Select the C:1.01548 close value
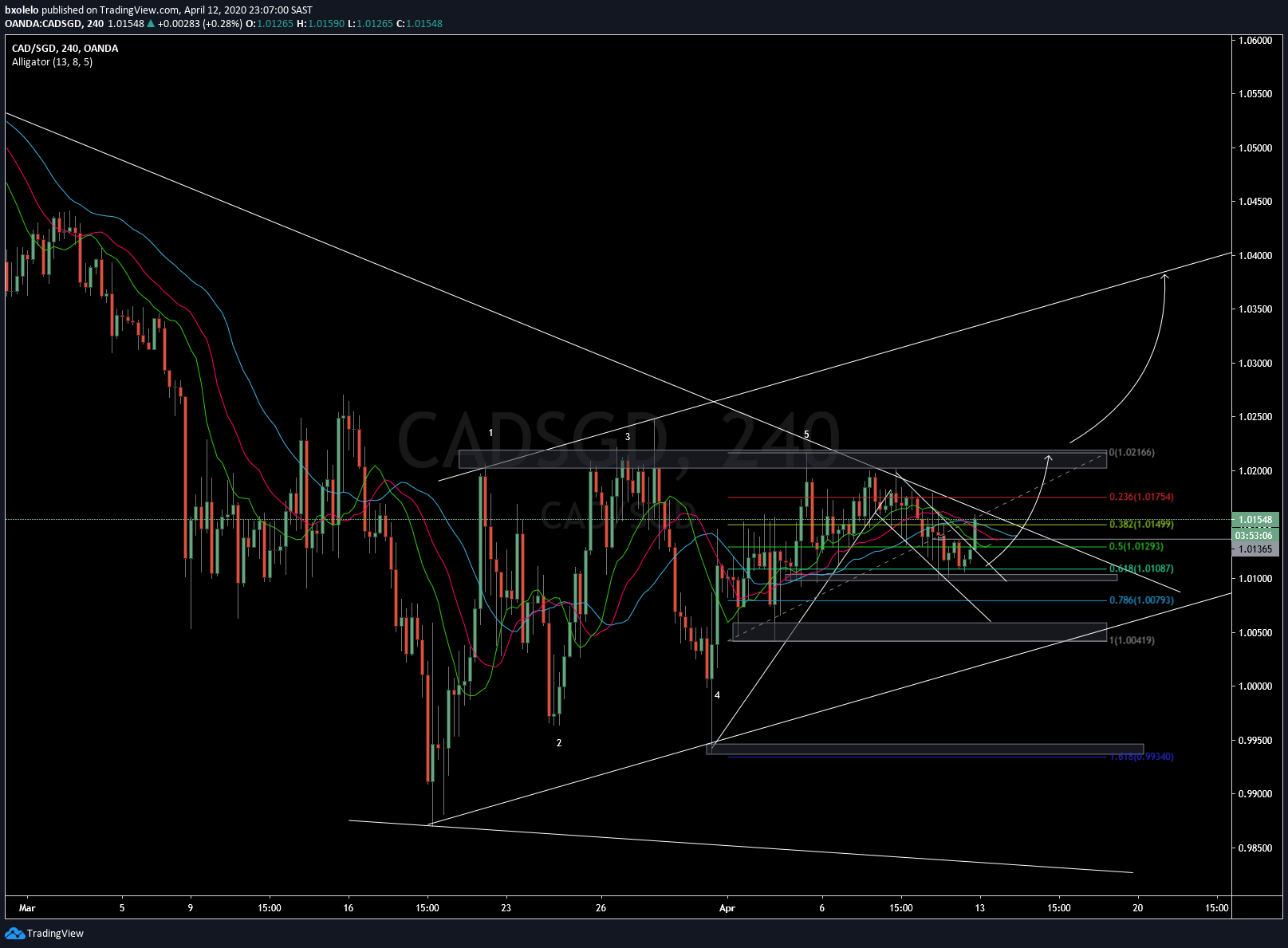This screenshot has height=948, width=1288. (x=419, y=23)
